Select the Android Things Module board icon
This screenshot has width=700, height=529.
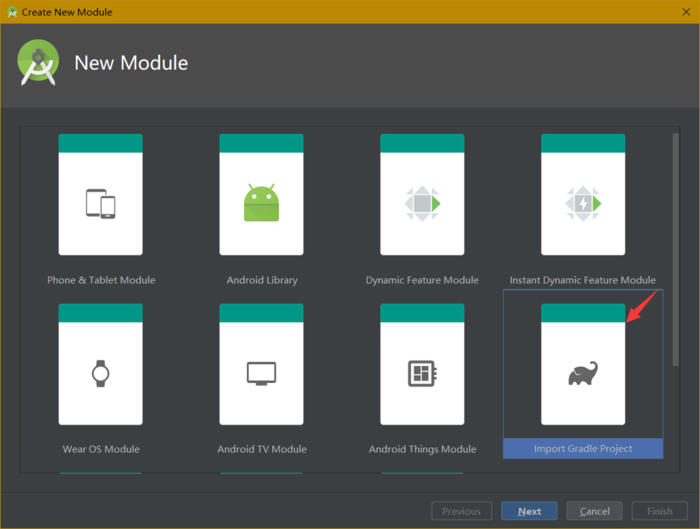coord(422,373)
